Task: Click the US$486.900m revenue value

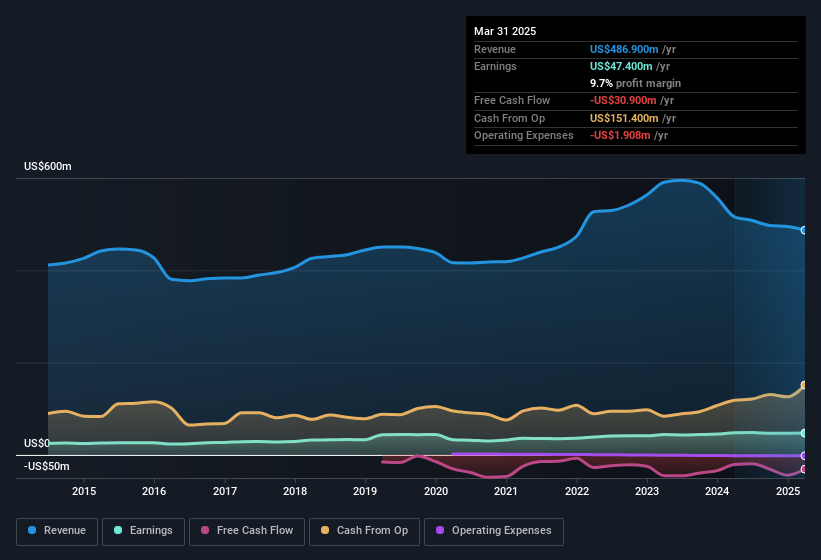Action: pos(624,49)
